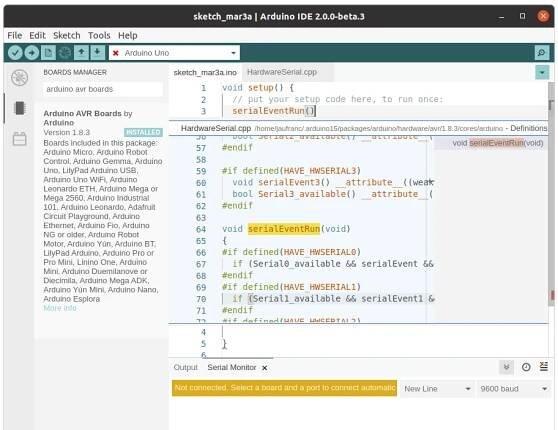The image size is (558, 430).
Task: Save sketch with the down-arrow icon
Action: click(97, 53)
